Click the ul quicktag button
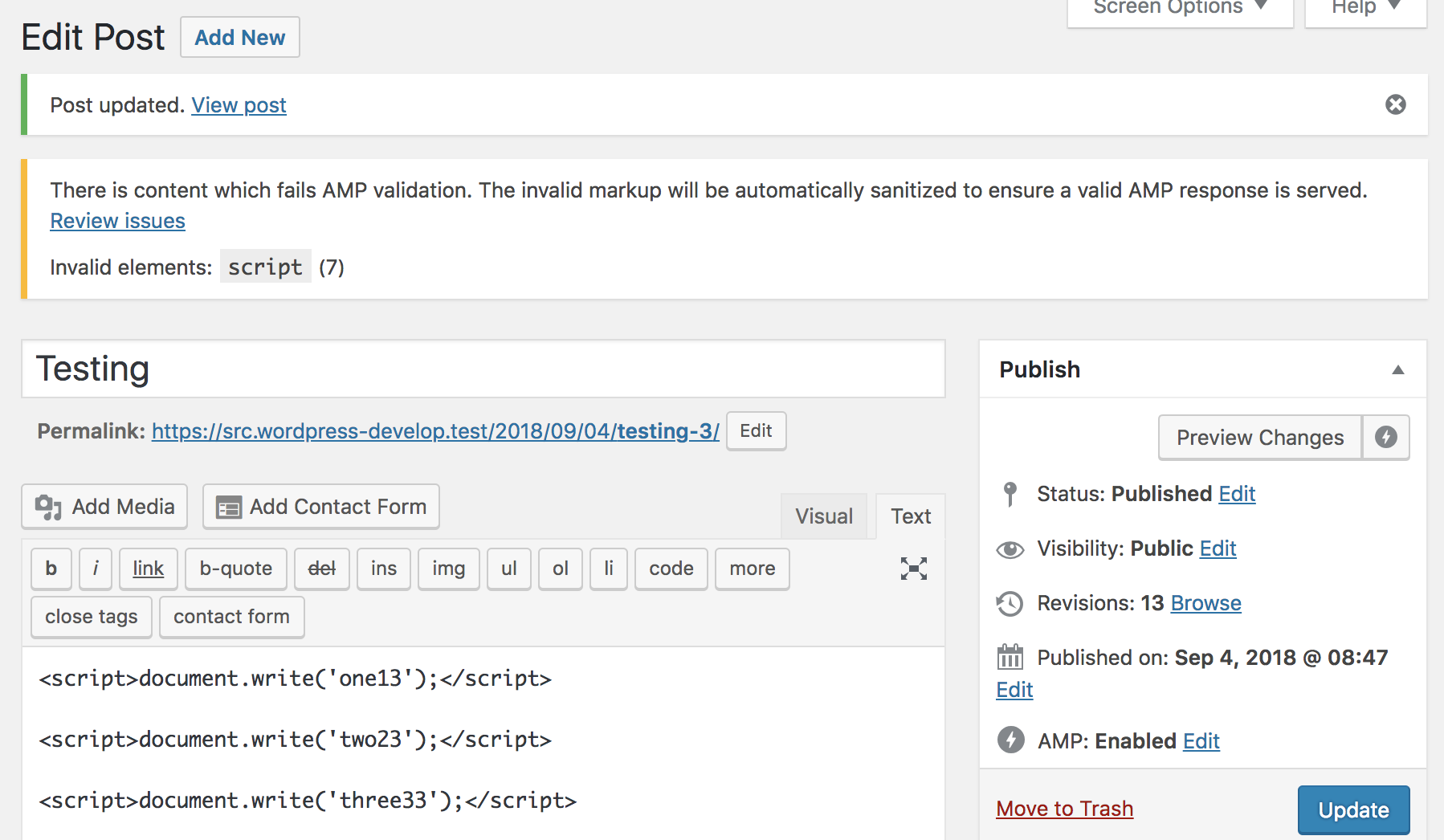 (509, 569)
